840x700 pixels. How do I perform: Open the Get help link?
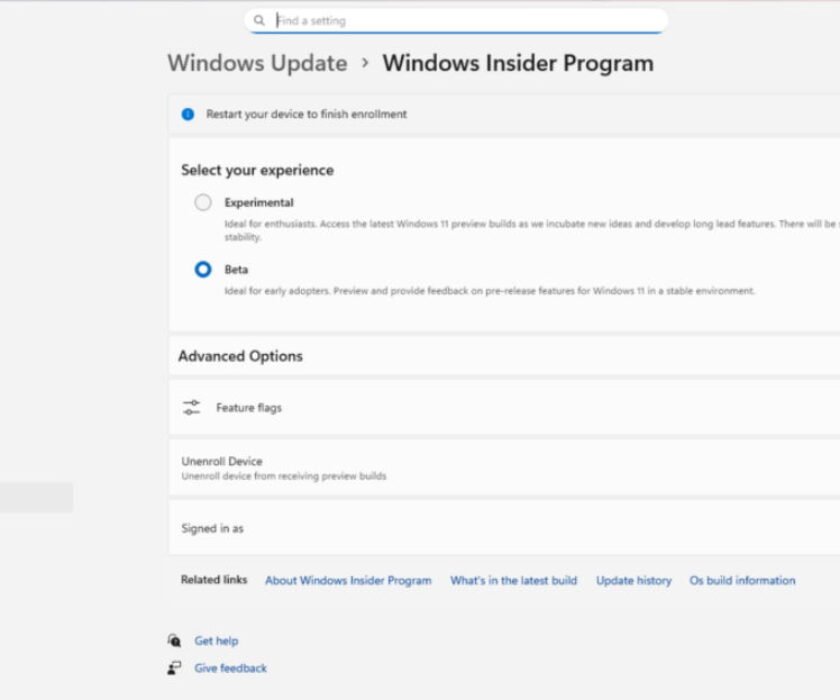[x=216, y=641]
